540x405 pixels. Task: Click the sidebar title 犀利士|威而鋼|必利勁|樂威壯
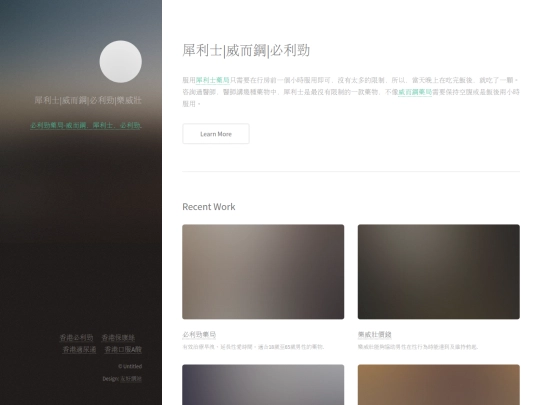pos(88,100)
